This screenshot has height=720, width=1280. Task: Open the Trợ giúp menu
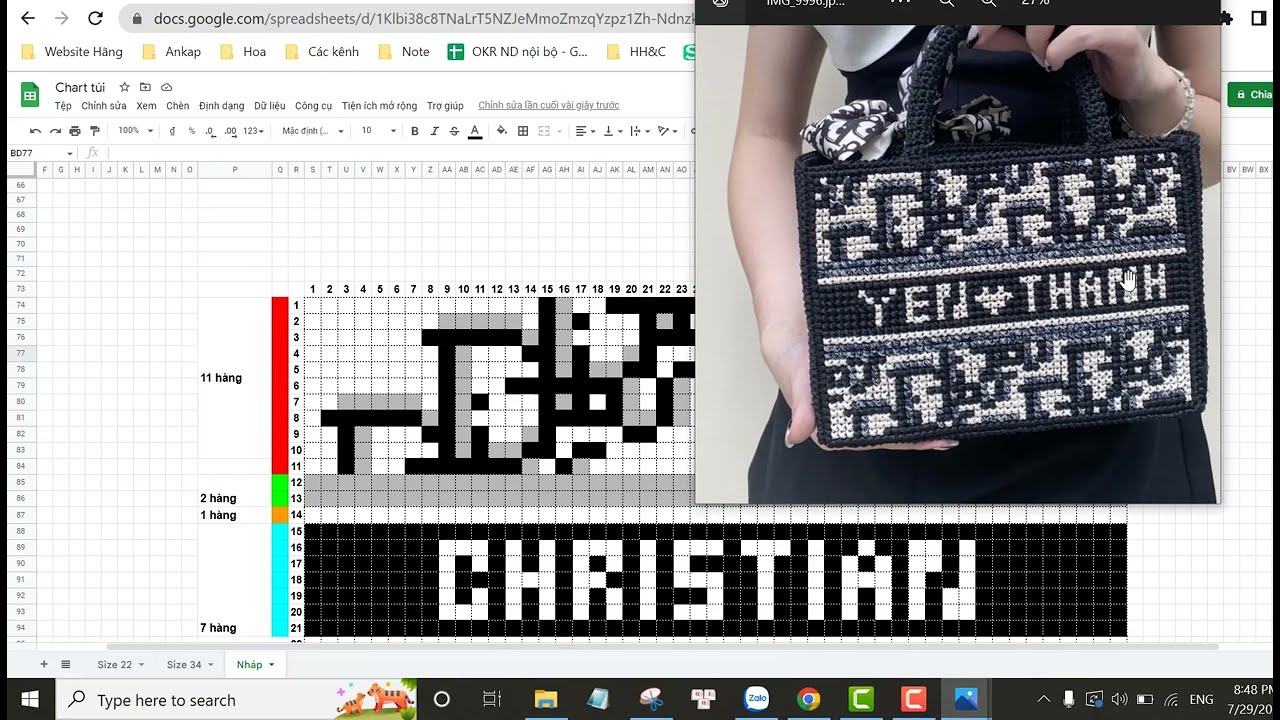click(x=446, y=106)
